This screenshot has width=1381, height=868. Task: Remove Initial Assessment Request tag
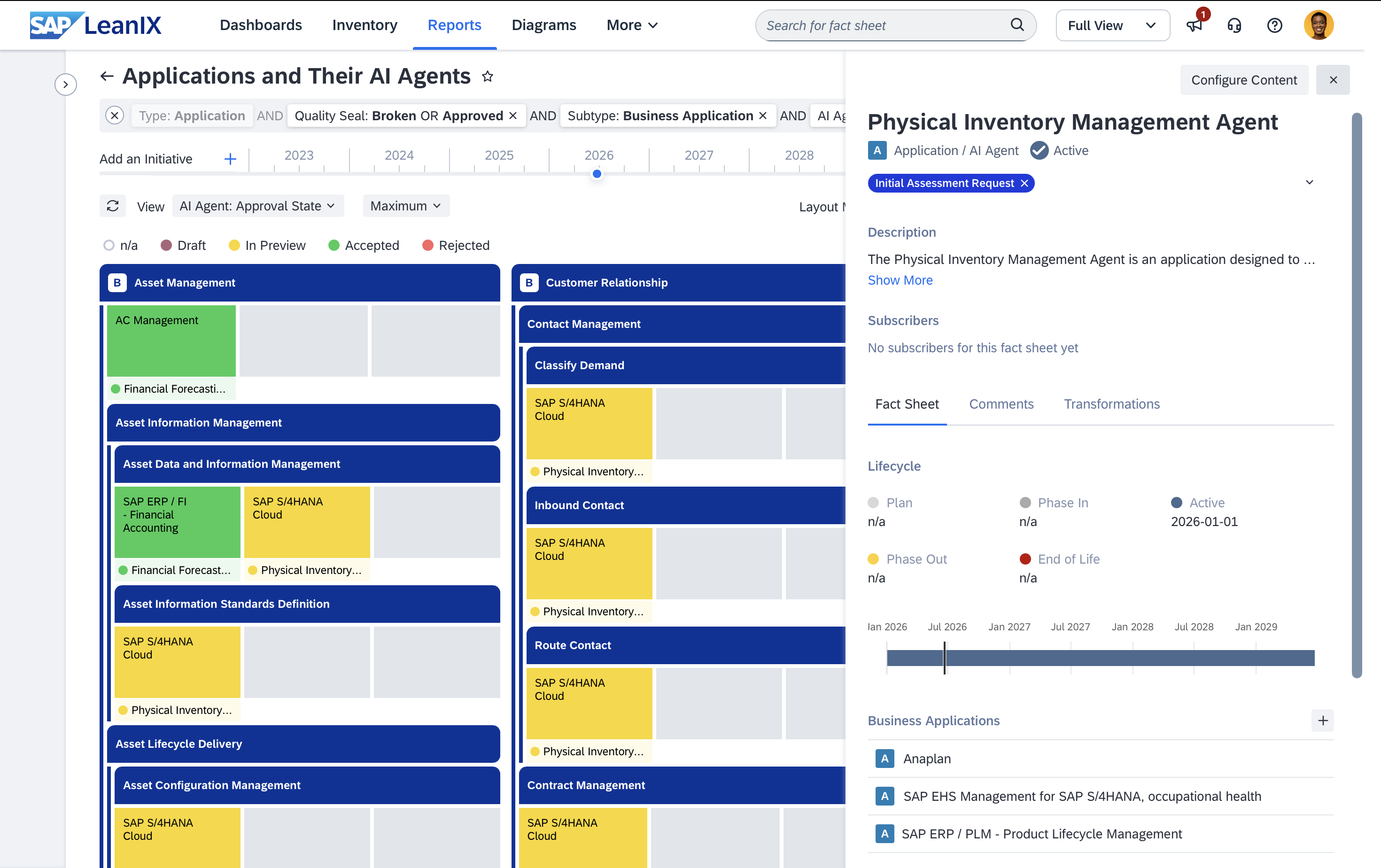(x=1024, y=183)
